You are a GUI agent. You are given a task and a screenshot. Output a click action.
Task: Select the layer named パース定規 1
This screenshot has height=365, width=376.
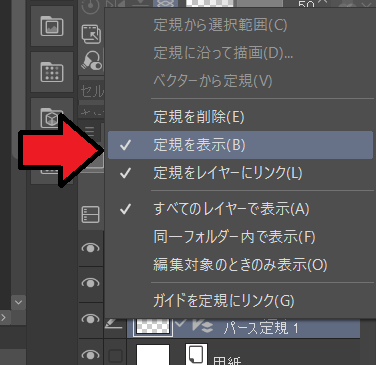[x=261, y=328]
